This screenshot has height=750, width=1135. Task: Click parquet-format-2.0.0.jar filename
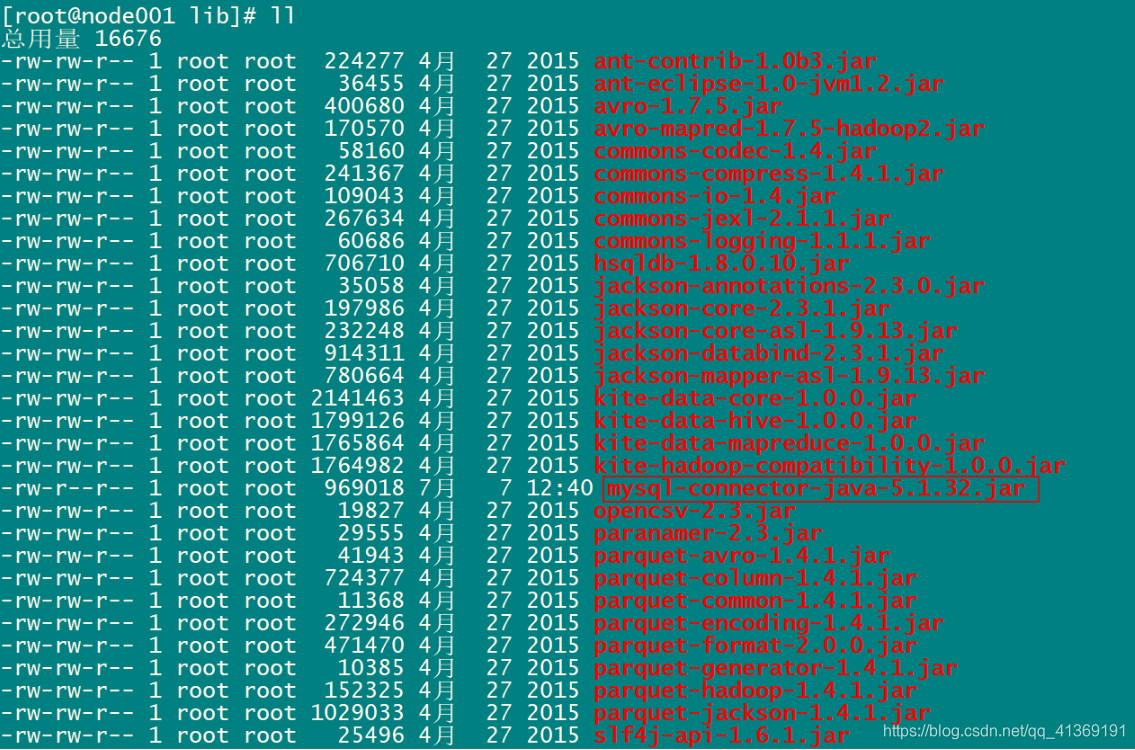click(756, 646)
